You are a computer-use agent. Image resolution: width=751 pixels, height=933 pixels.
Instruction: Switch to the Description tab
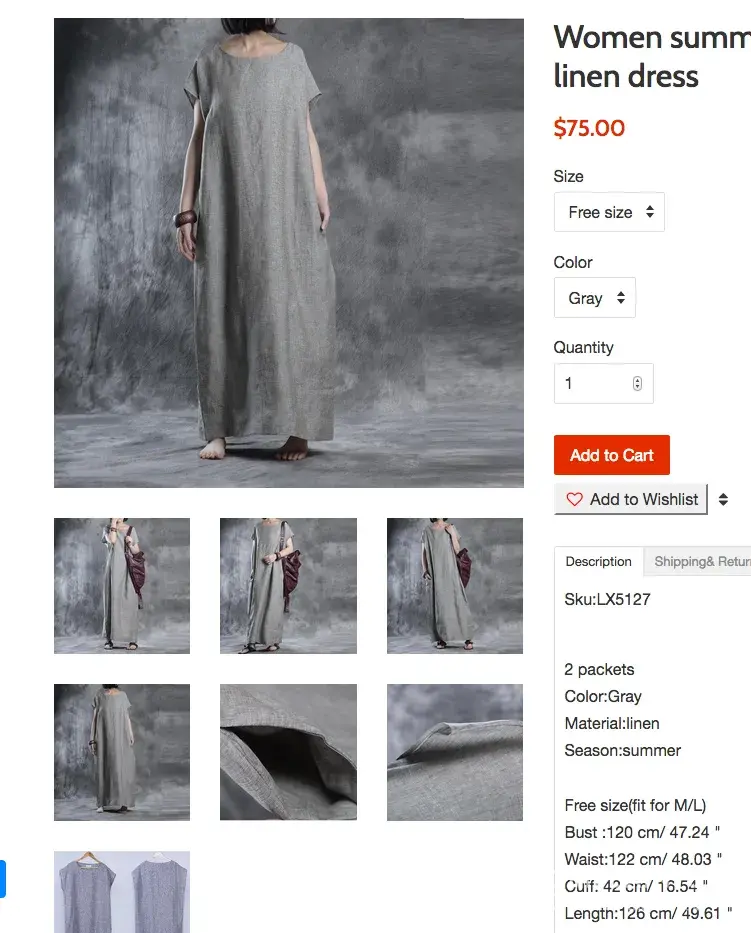pos(599,561)
